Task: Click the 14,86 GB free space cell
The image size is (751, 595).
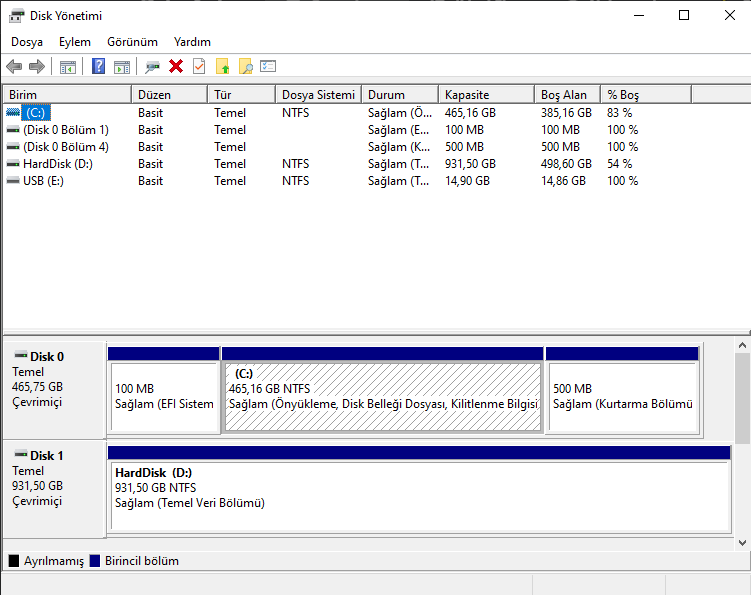Action: 563,181
